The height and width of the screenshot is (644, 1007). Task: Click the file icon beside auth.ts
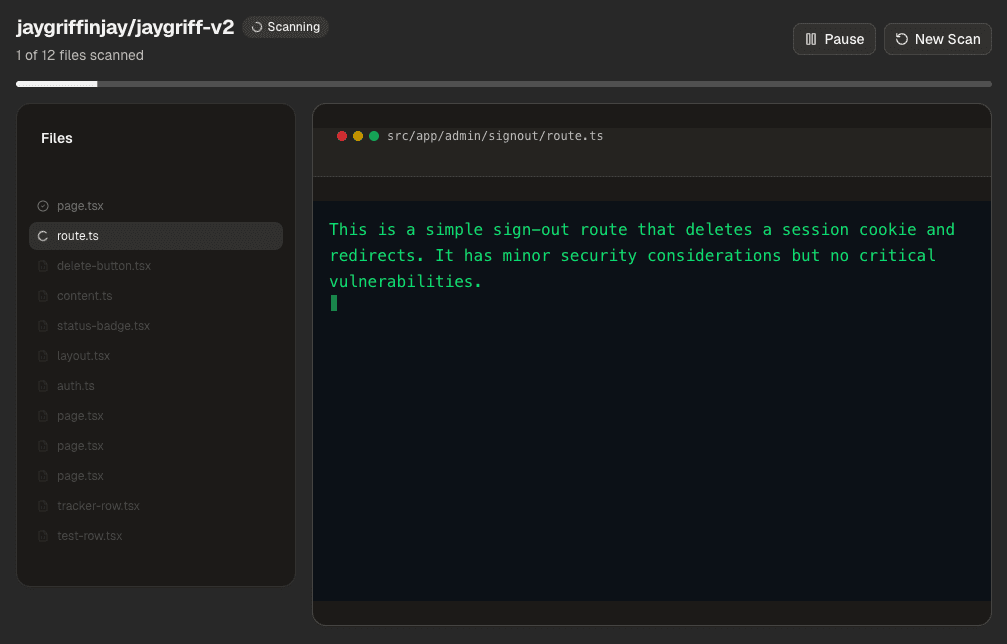click(x=43, y=386)
